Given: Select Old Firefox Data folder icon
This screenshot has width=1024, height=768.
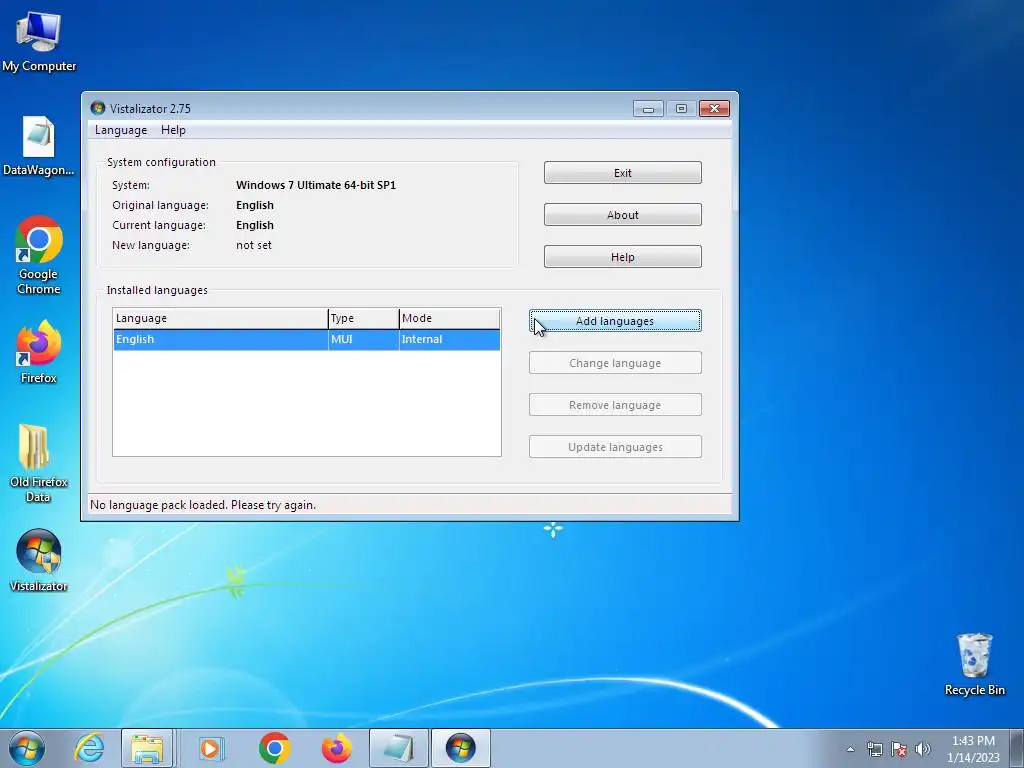Looking at the screenshot, I should (39, 462).
